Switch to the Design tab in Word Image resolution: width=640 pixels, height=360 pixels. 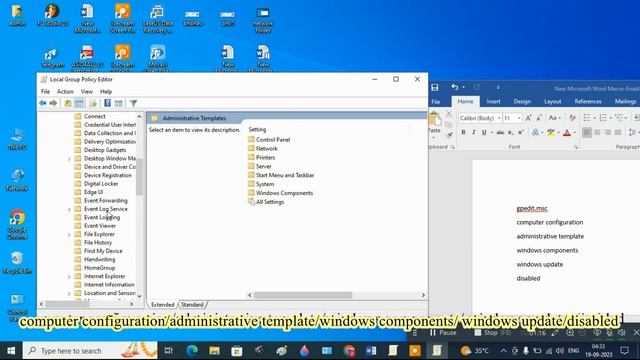click(522, 101)
